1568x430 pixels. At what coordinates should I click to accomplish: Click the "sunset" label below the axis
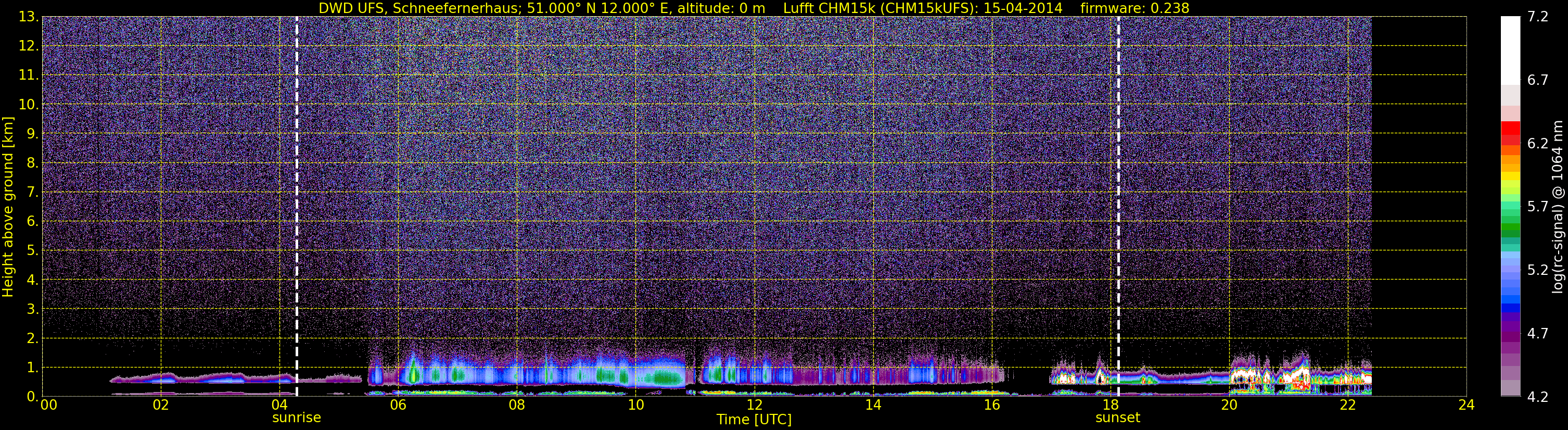[x=1117, y=418]
